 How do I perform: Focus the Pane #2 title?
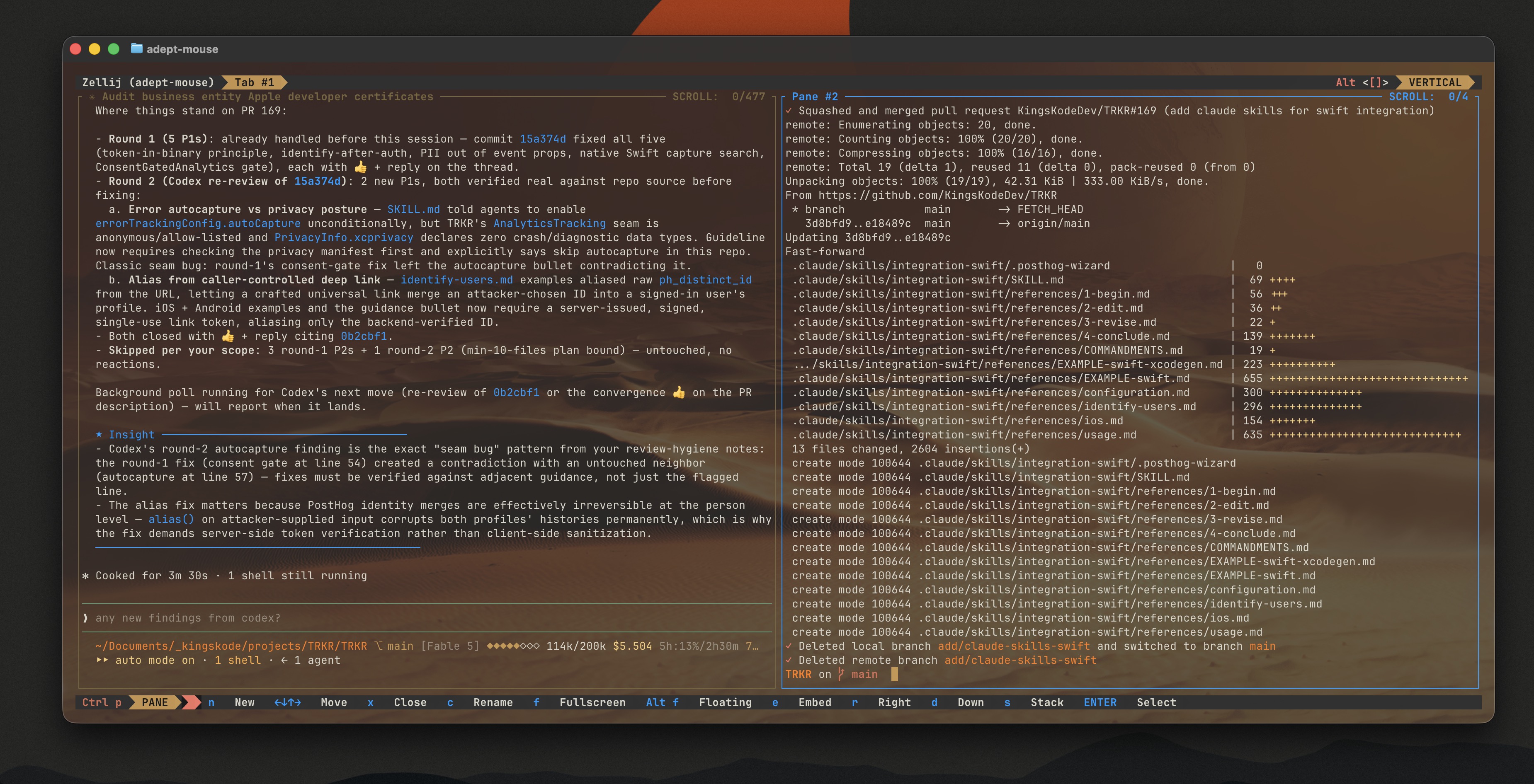point(815,97)
